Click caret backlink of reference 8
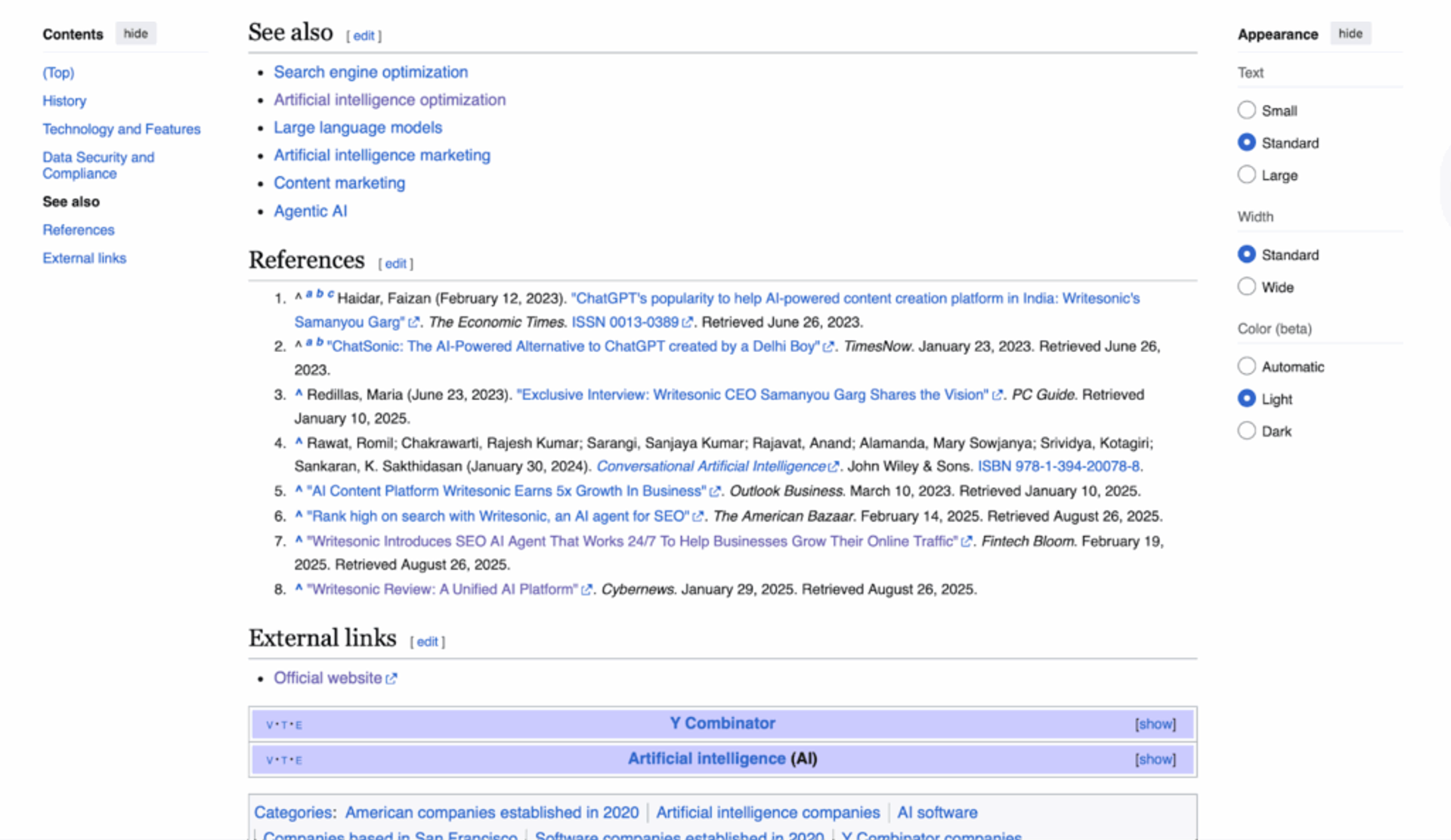This screenshot has height=840, width=1451. coord(299,588)
